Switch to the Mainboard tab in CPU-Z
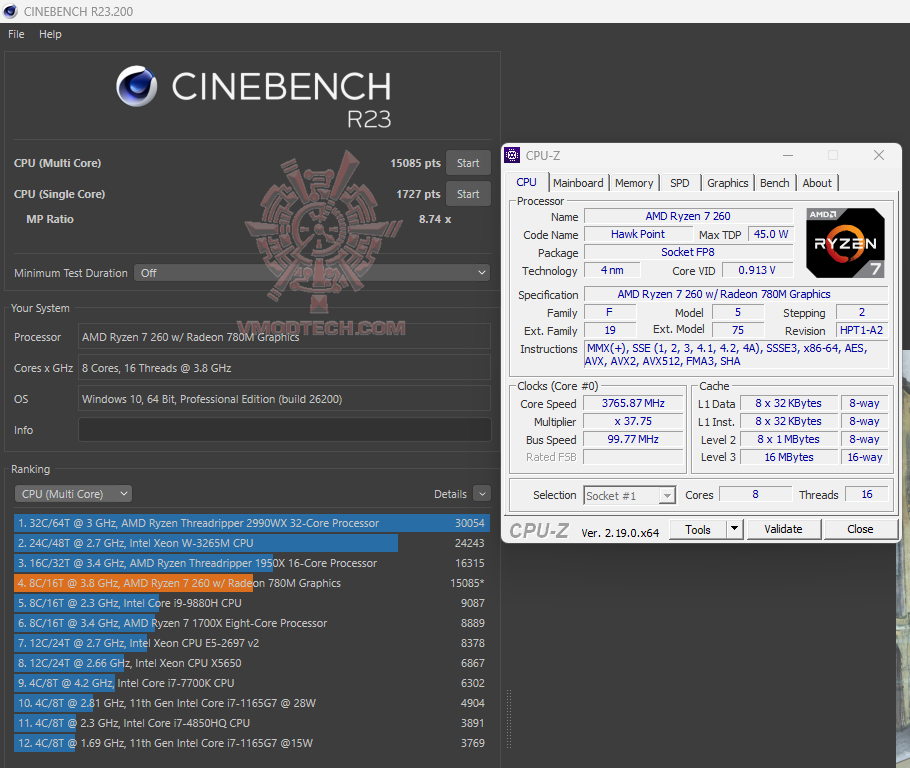This screenshot has width=910, height=768. click(x=578, y=183)
